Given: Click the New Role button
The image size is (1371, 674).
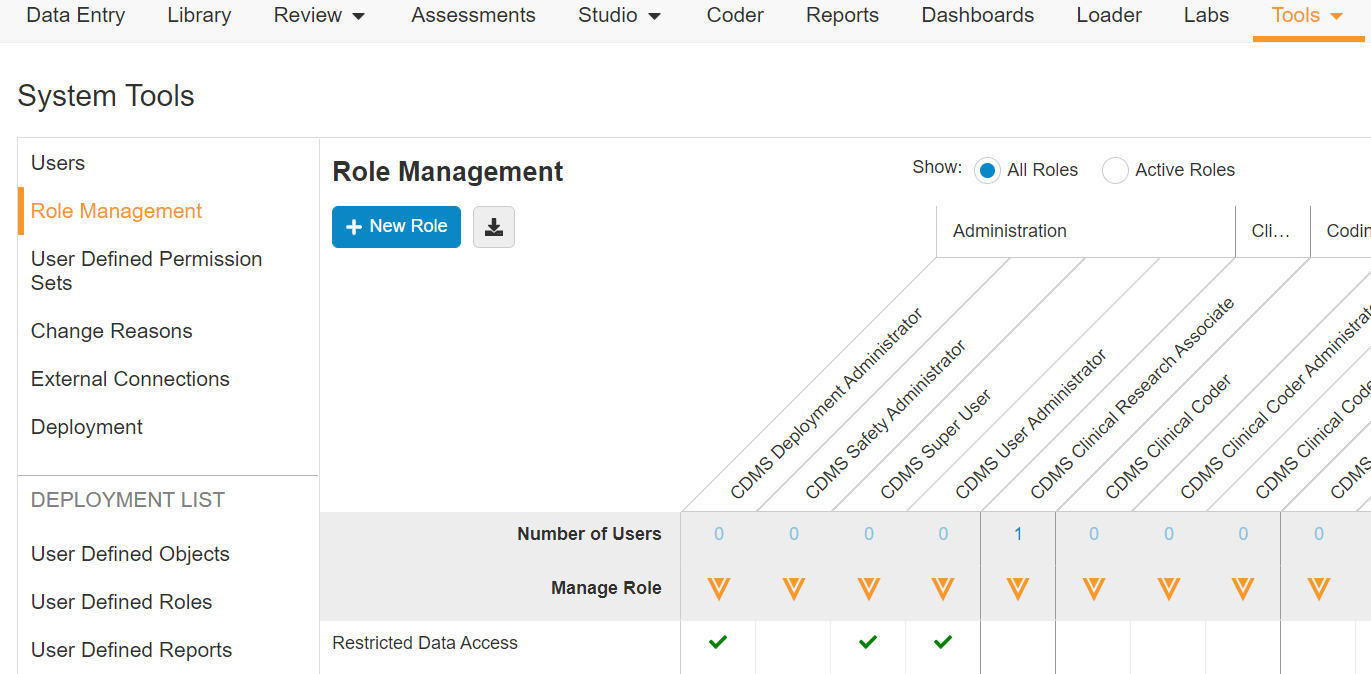Looking at the screenshot, I should click(396, 227).
